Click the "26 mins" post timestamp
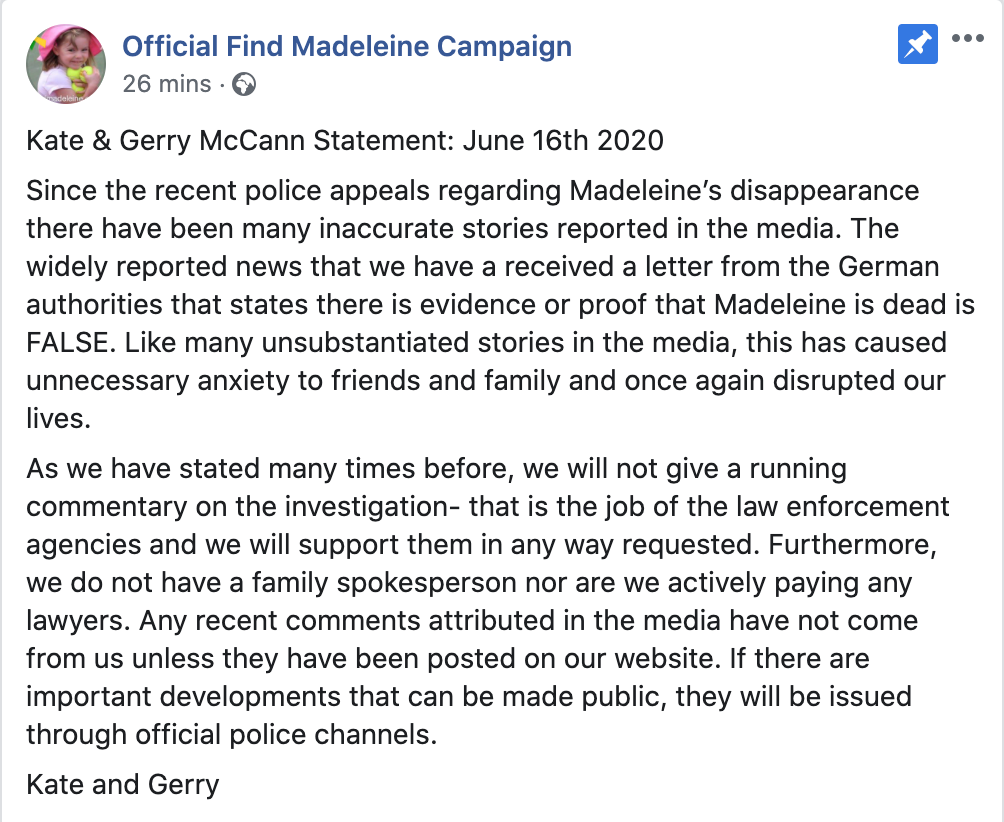Screen dimensions: 1004x822 pos(167,84)
